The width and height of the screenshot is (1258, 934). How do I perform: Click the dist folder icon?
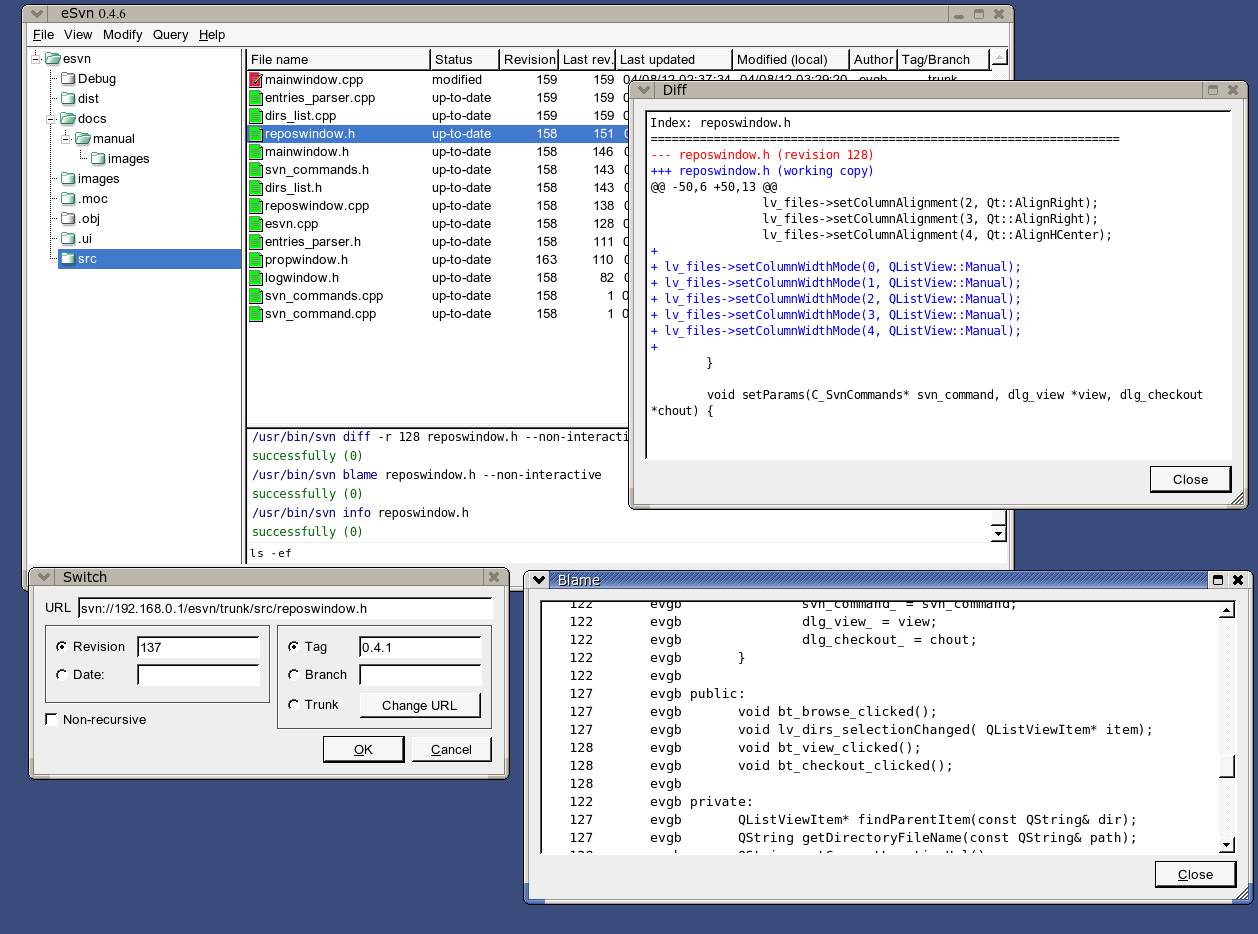tap(68, 98)
